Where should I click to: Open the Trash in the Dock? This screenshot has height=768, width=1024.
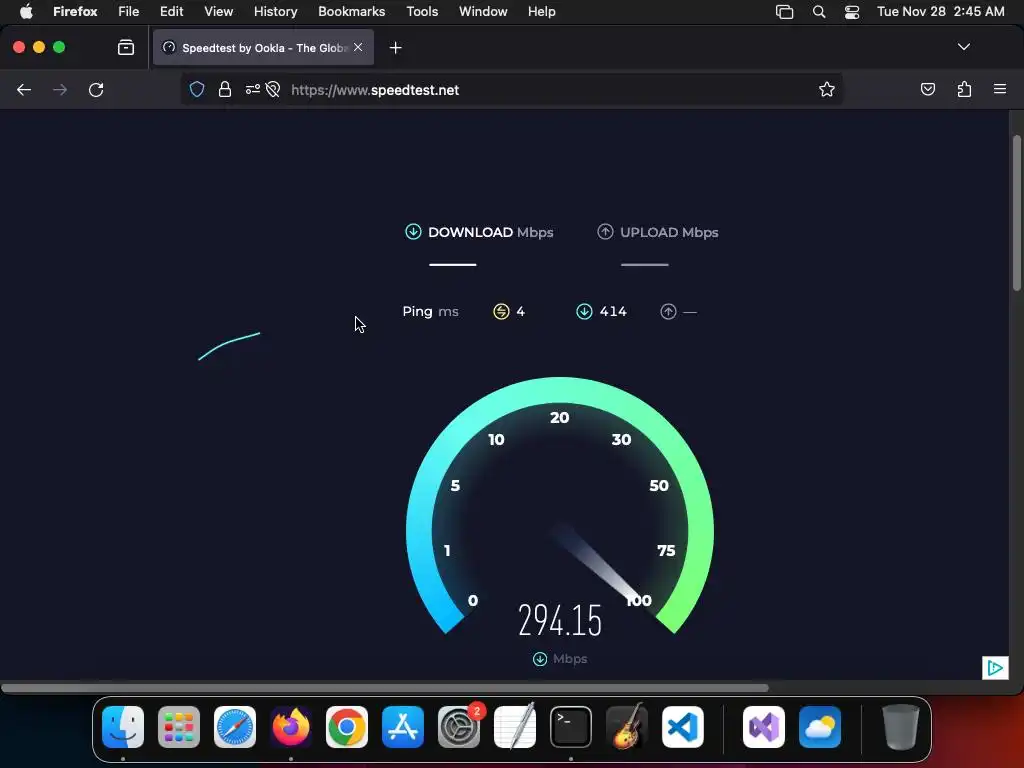coord(901,727)
